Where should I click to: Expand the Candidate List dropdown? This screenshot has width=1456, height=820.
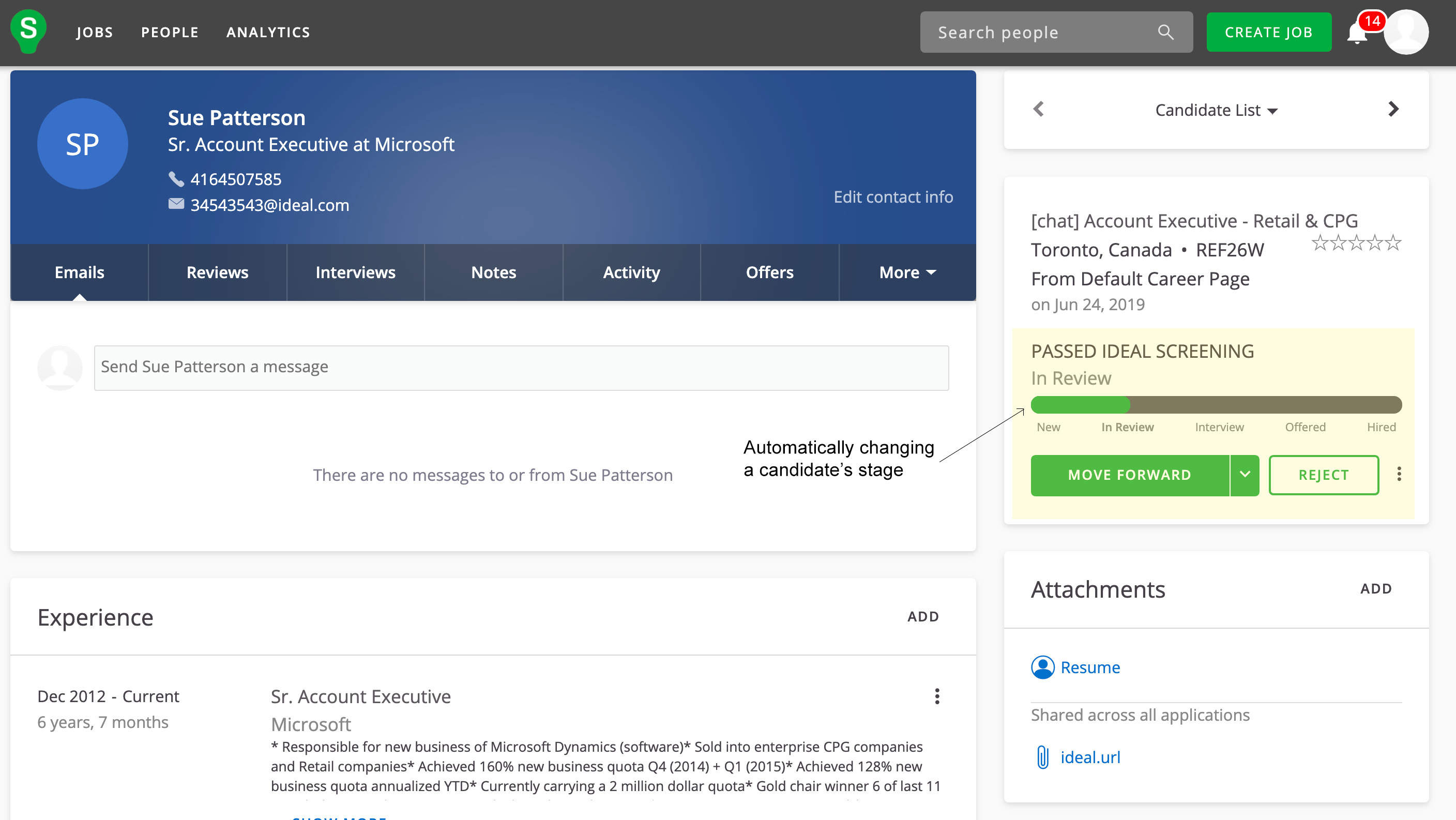pyautogui.click(x=1216, y=110)
